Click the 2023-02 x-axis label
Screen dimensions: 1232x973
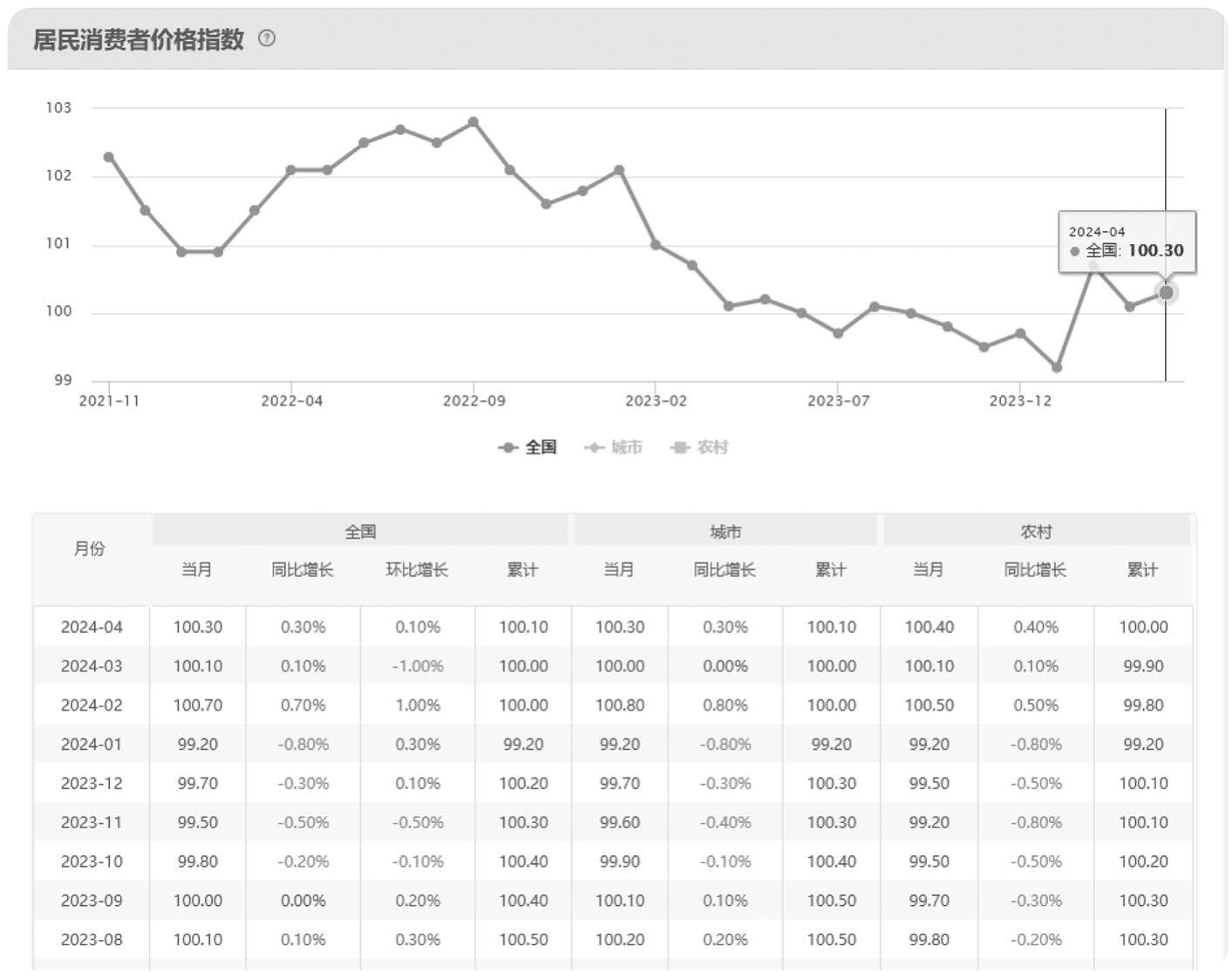(x=656, y=401)
